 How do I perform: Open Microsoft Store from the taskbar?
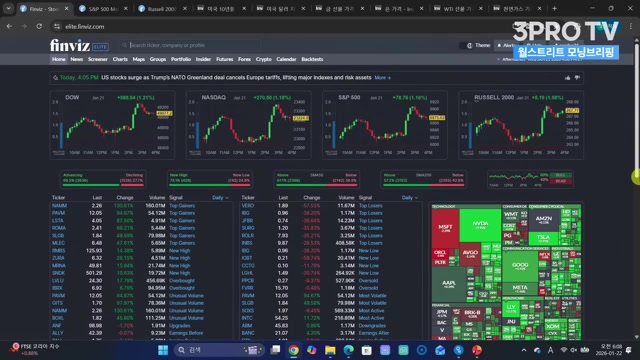[367, 350]
